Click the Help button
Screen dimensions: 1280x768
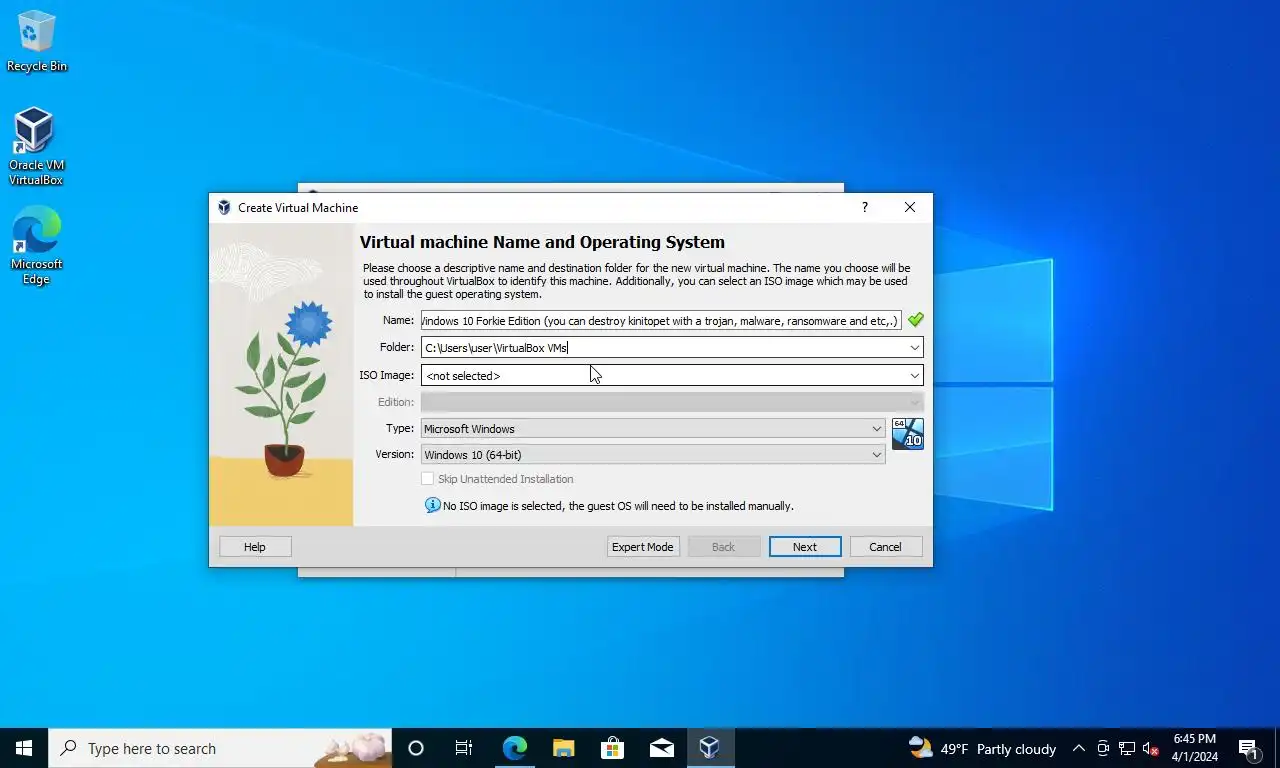255,547
